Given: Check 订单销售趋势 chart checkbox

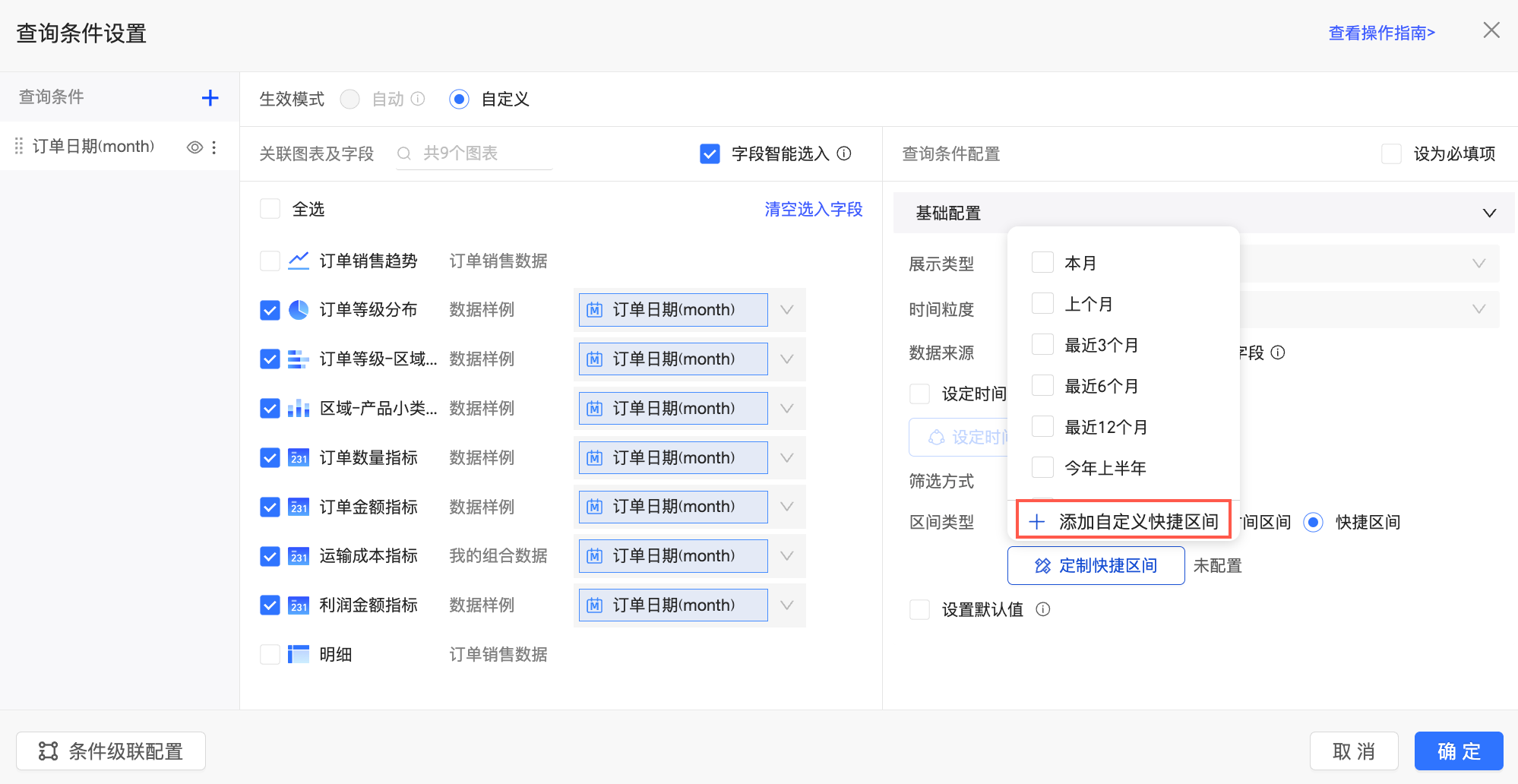Looking at the screenshot, I should click(270, 261).
